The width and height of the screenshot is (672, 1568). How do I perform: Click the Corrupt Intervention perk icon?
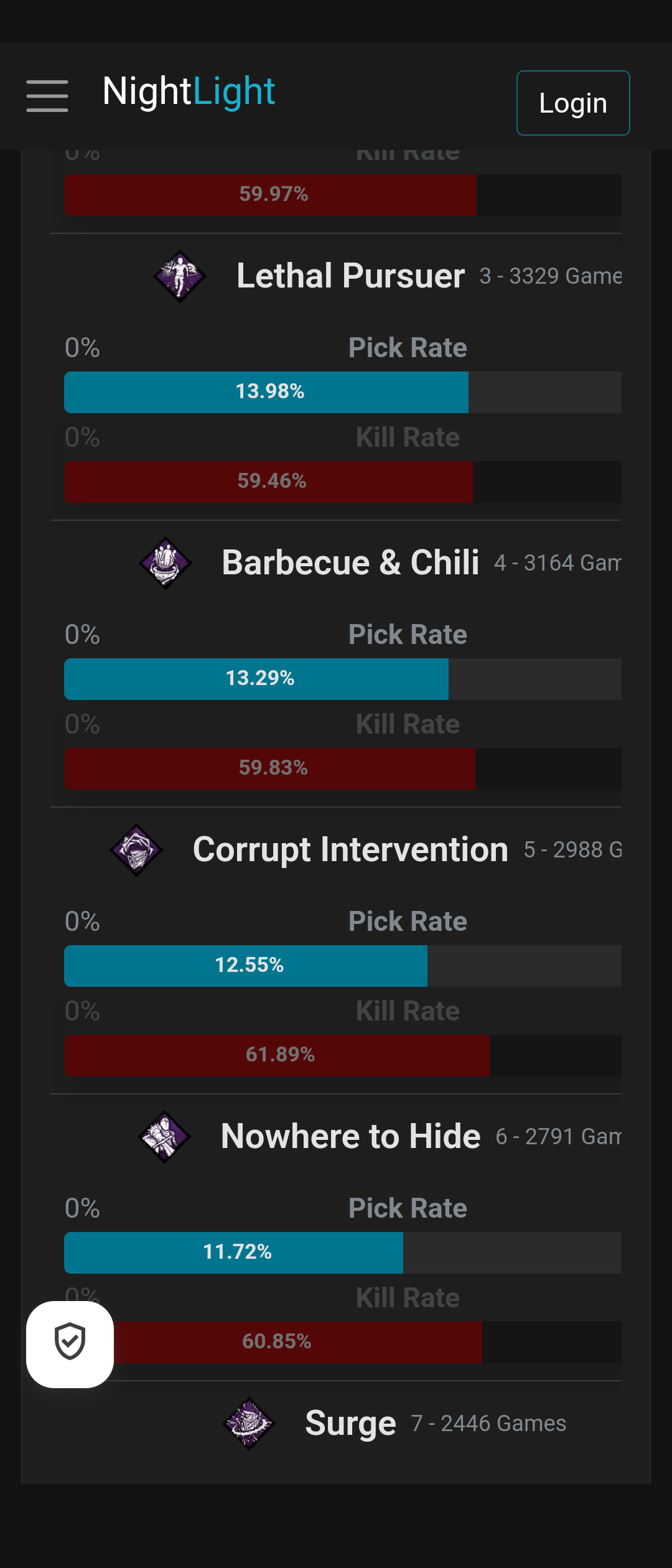136,850
